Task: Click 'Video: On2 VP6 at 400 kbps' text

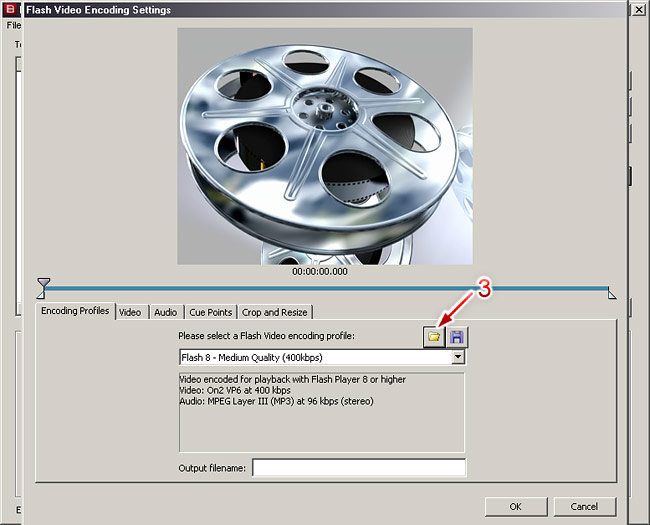Action: tap(235, 390)
